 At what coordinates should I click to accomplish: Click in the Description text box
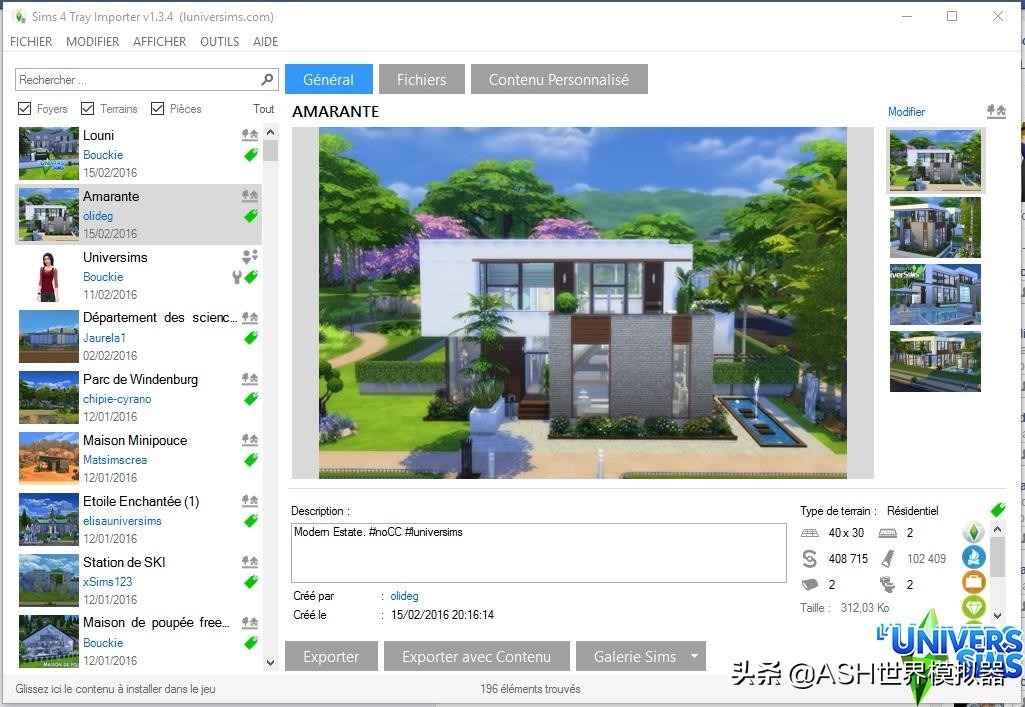pos(539,552)
